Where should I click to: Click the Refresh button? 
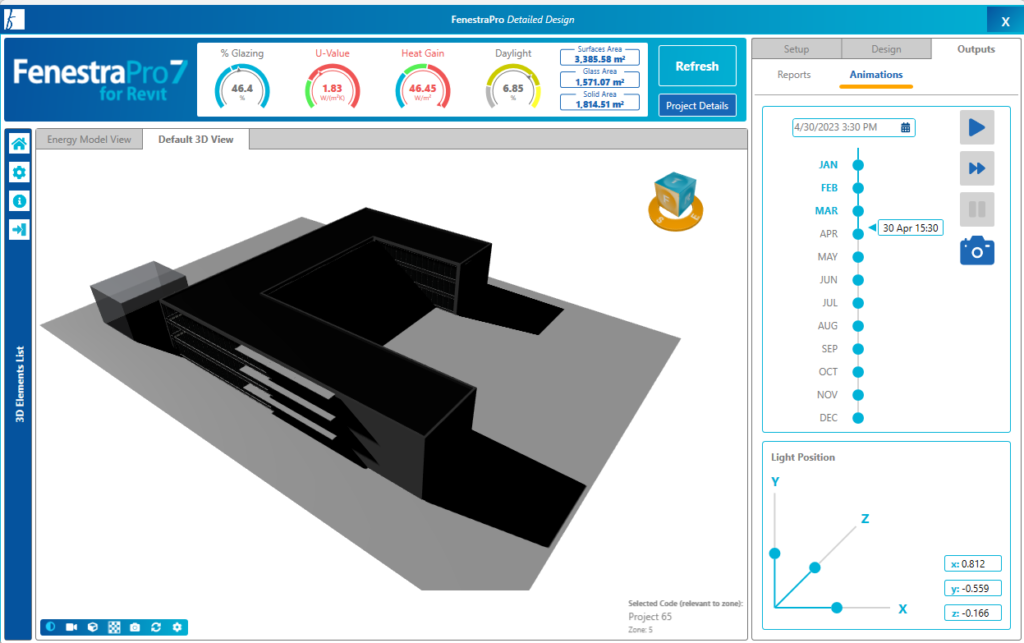[697, 66]
